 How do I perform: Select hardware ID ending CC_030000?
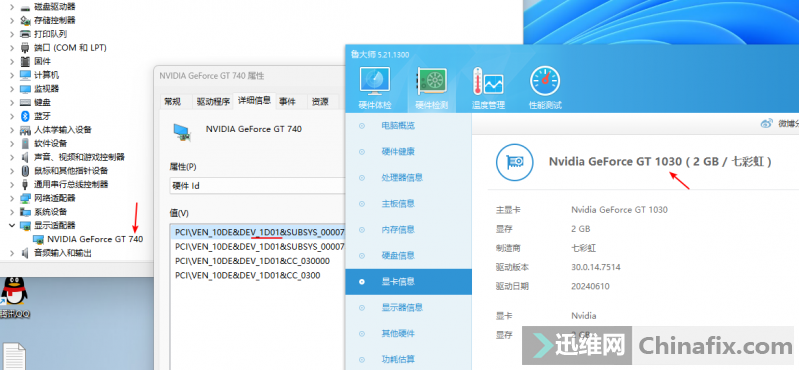(252, 261)
